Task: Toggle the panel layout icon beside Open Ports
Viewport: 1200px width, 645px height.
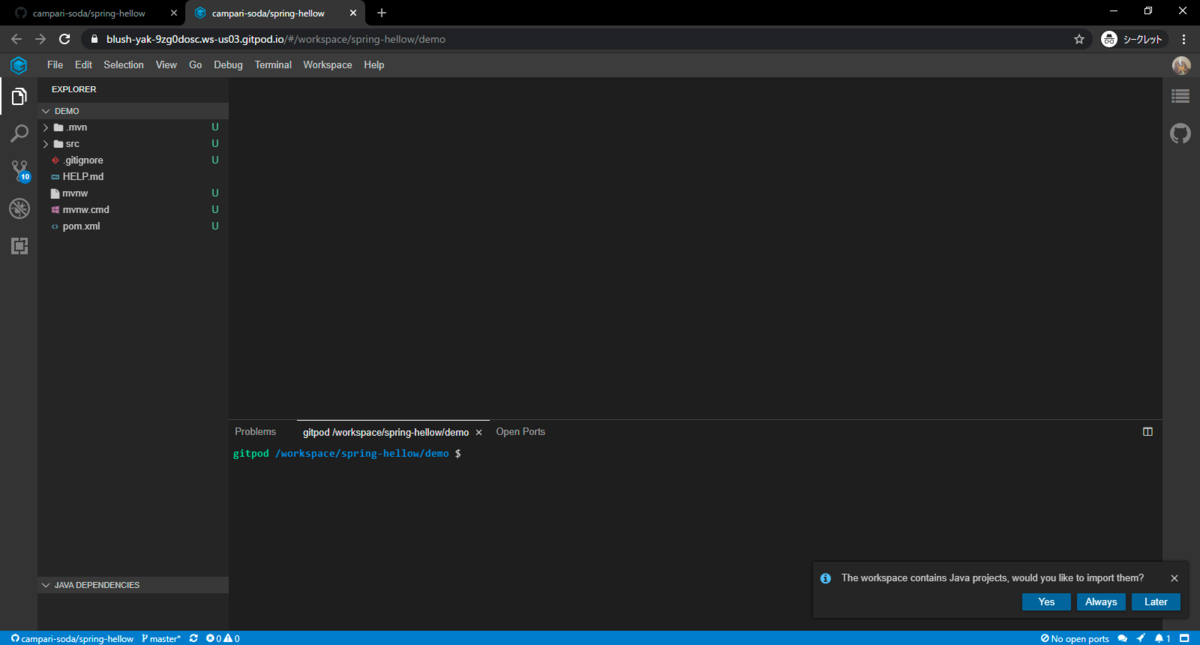Action: pyautogui.click(x=1148, y=432)
